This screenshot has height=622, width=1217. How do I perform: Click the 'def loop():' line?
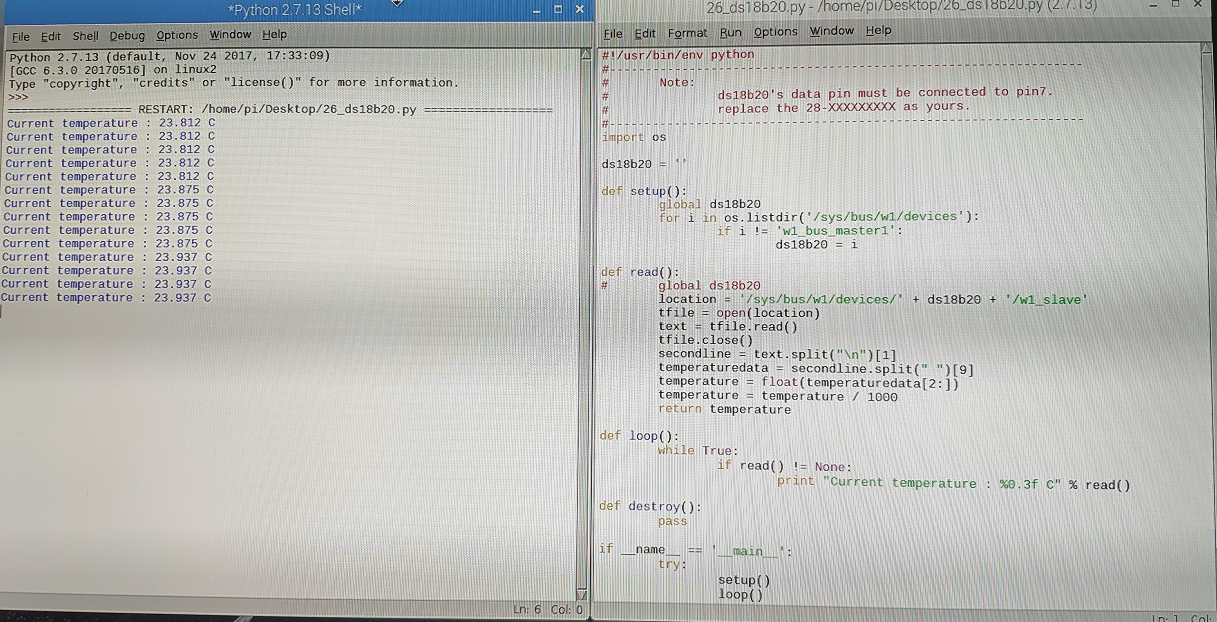coord(639,436)
